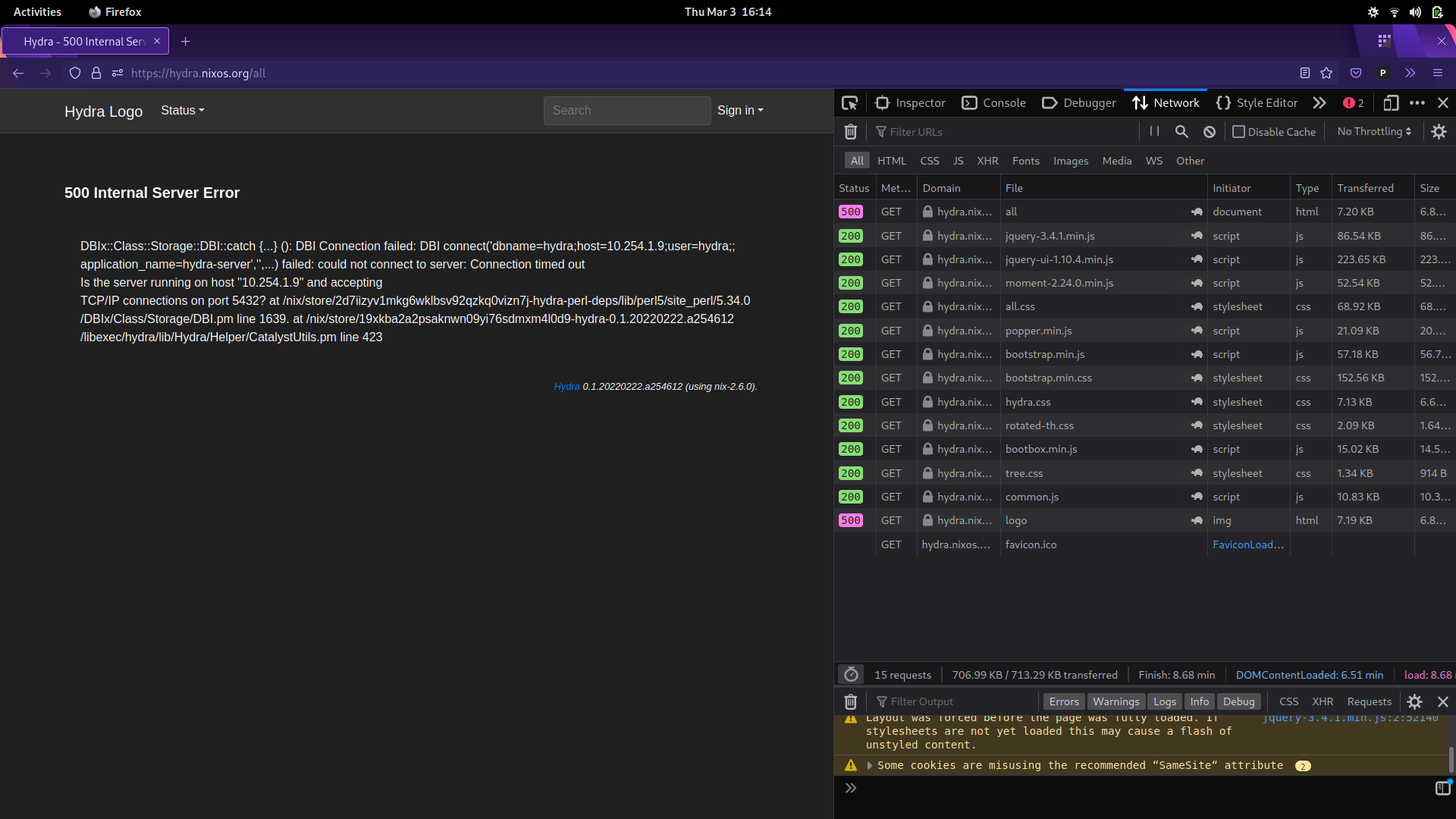1456x819 pixels.
Task: Click turtle slow icon for jquery-3.4.1.min.js
Action: 1197,236
